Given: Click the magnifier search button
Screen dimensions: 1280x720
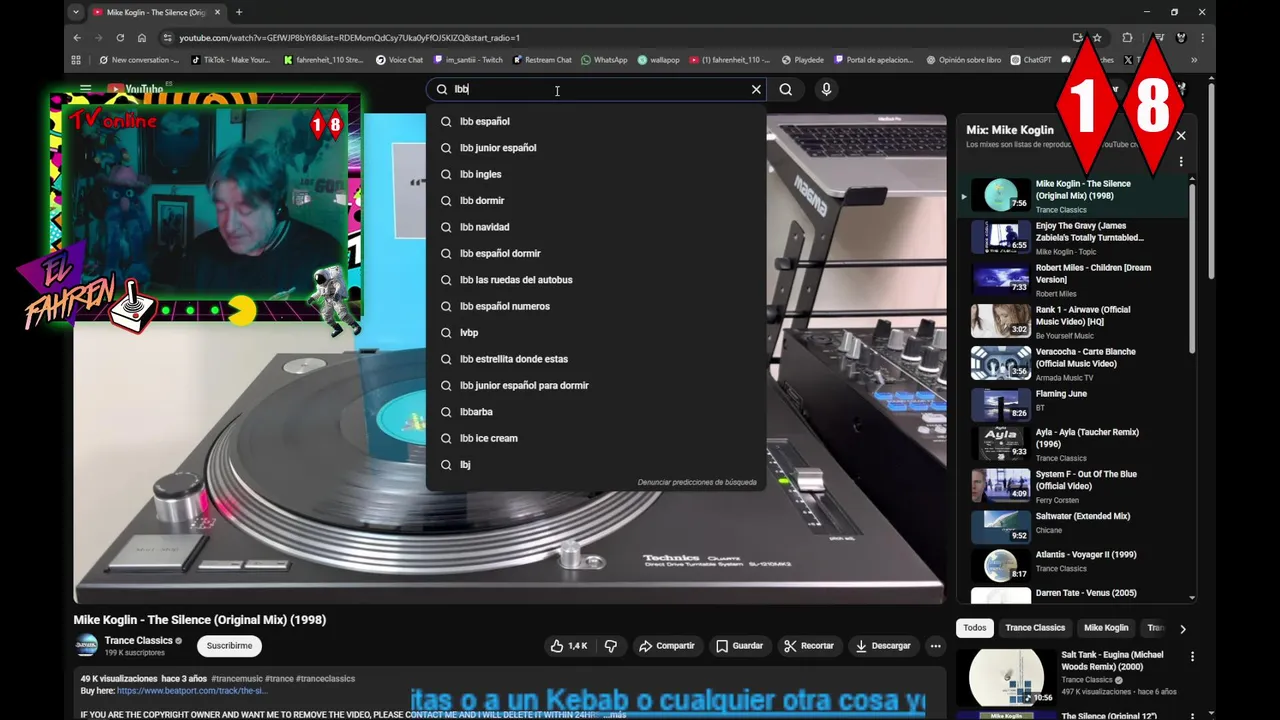Looking at the screenshot, I should 786,89.
